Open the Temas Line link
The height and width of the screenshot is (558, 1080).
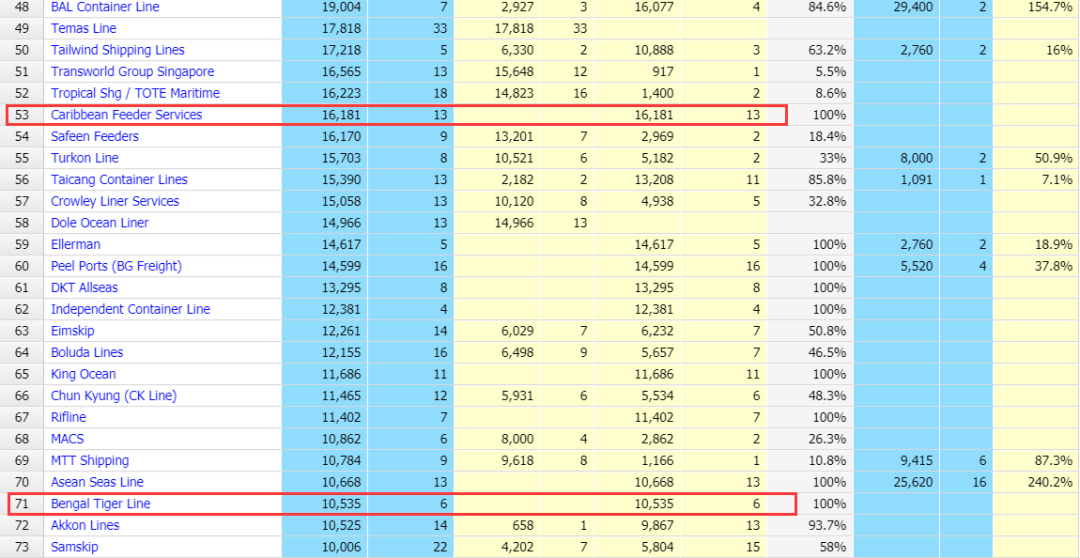[x=83, y=28]
